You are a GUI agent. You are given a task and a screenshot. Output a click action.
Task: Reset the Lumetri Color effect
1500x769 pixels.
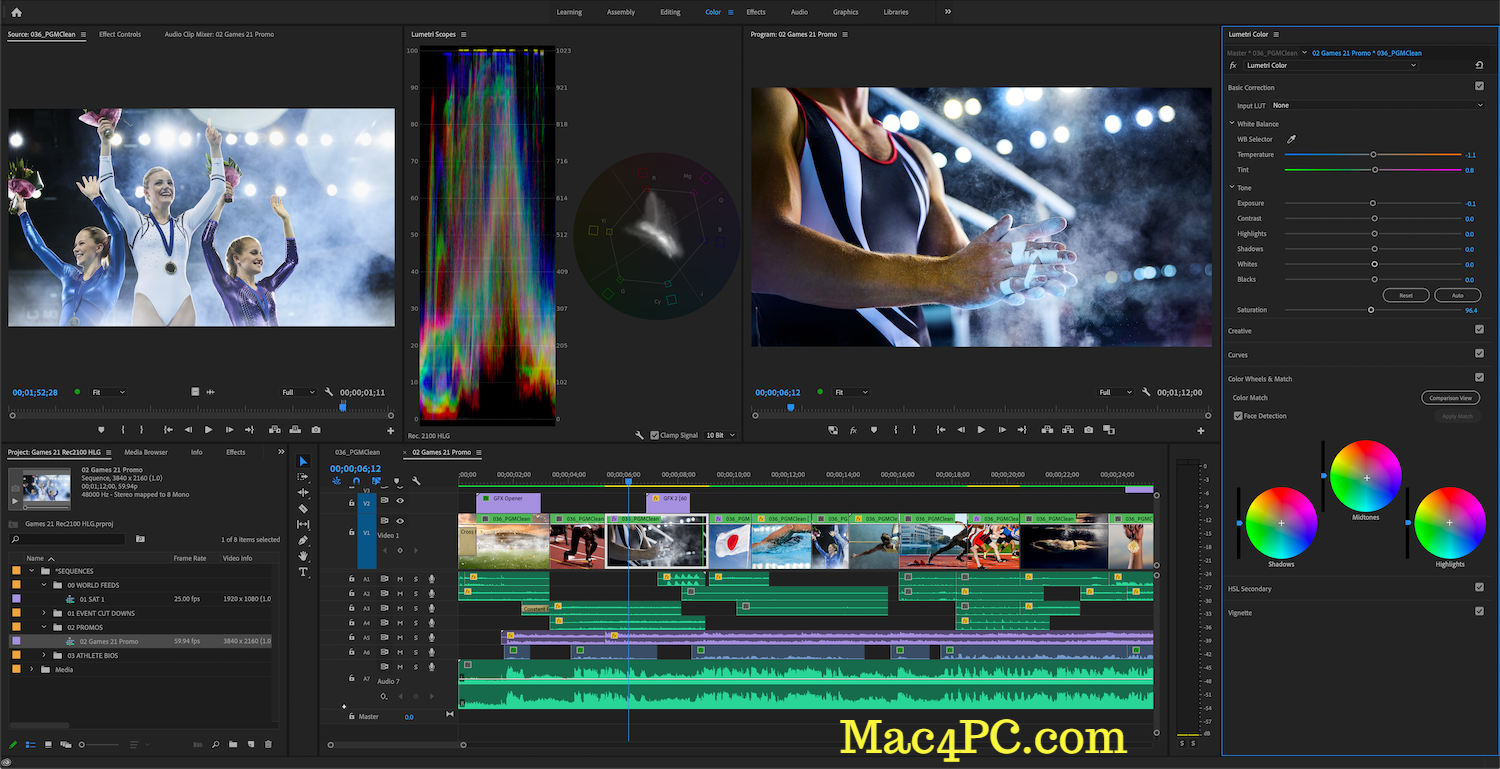tap(1479, 65)
